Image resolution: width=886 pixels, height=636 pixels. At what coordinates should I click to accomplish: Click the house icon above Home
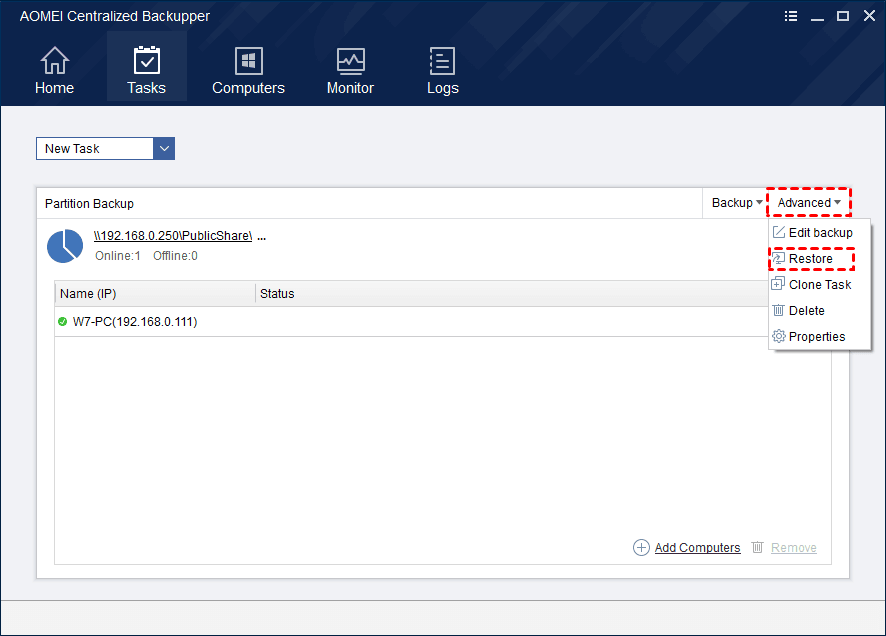tap(55, 60)
